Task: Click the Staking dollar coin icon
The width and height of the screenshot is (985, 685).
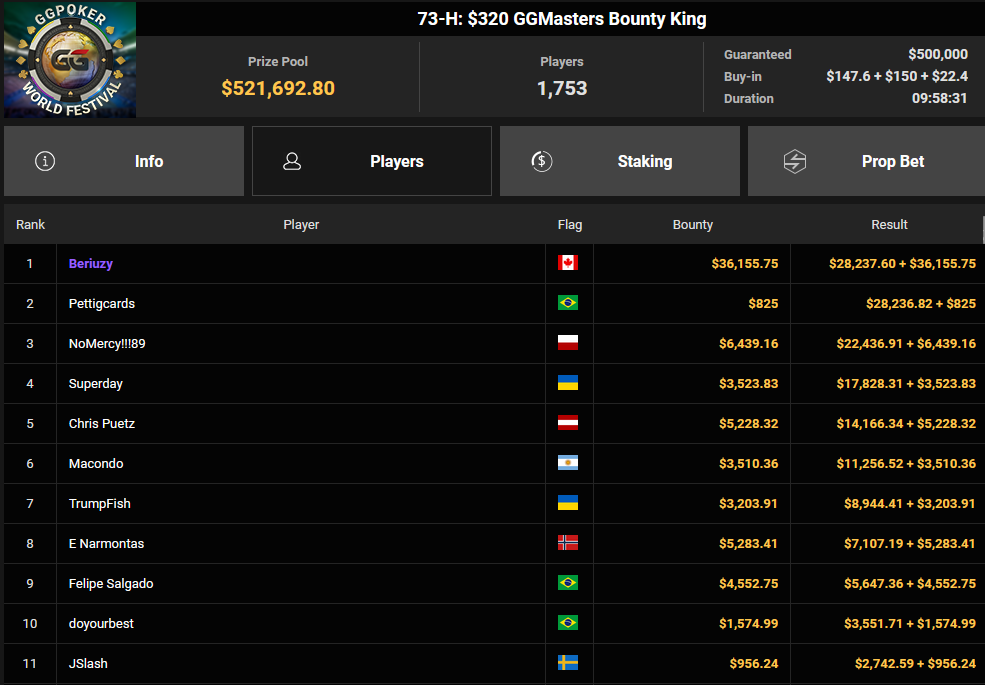Action: [x=541, y=162]
